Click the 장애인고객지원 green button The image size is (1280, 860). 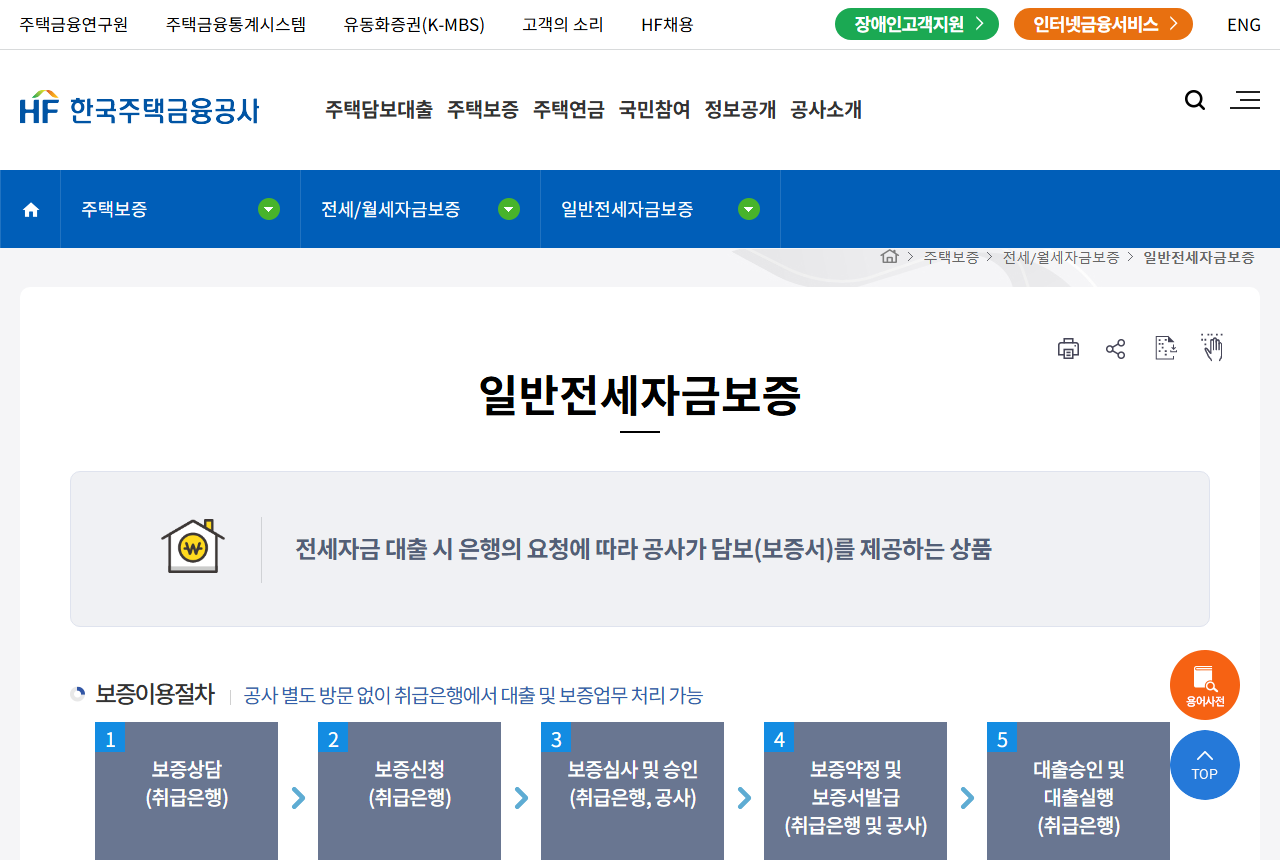917,24
